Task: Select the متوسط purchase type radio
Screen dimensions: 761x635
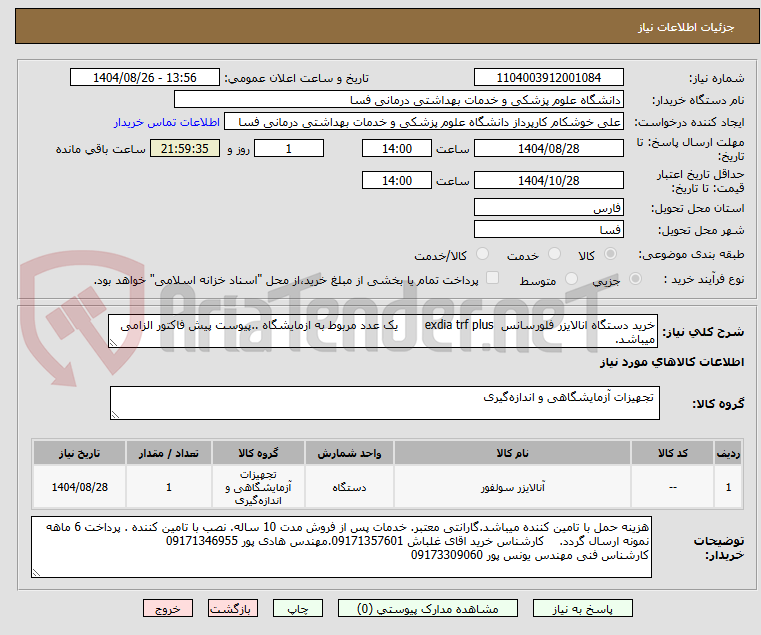Action: tap(572, 279)
